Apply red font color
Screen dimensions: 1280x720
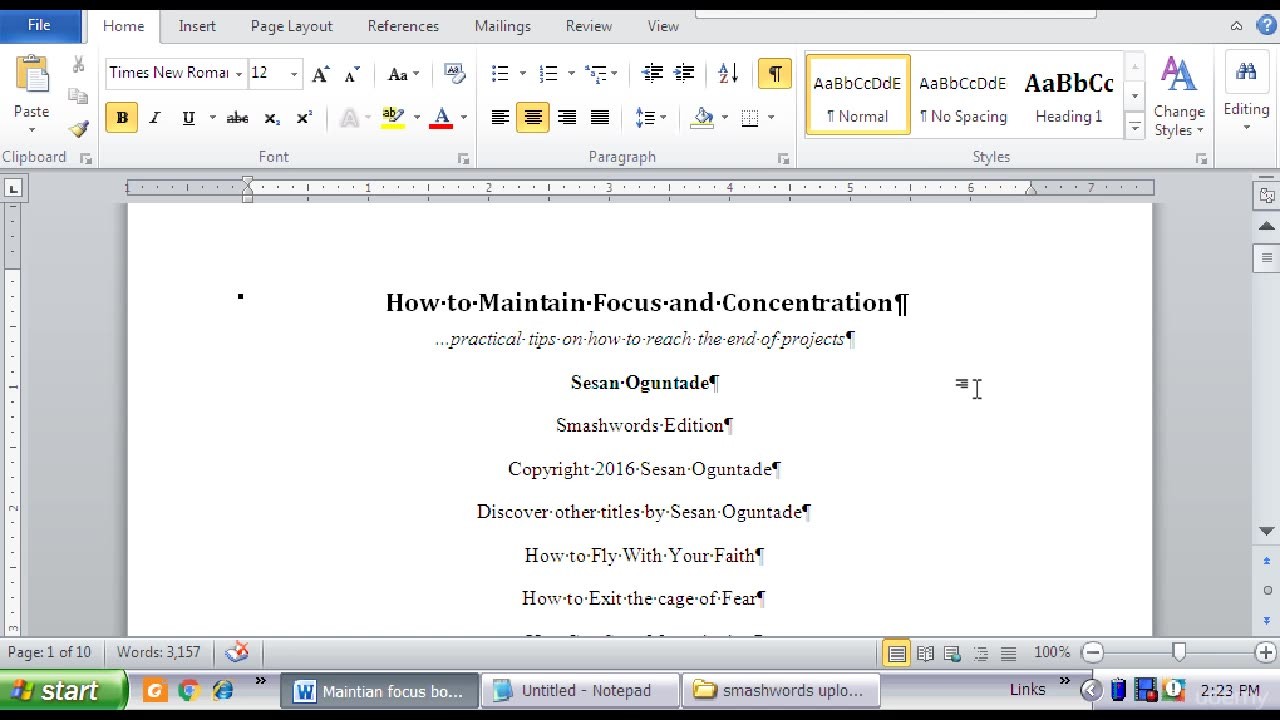coord(441,118)
